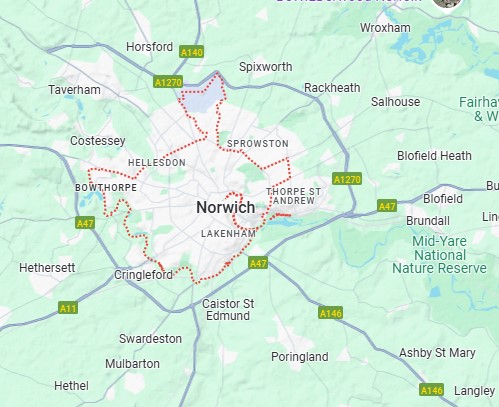Click the A1270 road shield by Horsford

(x=168, y=82)
